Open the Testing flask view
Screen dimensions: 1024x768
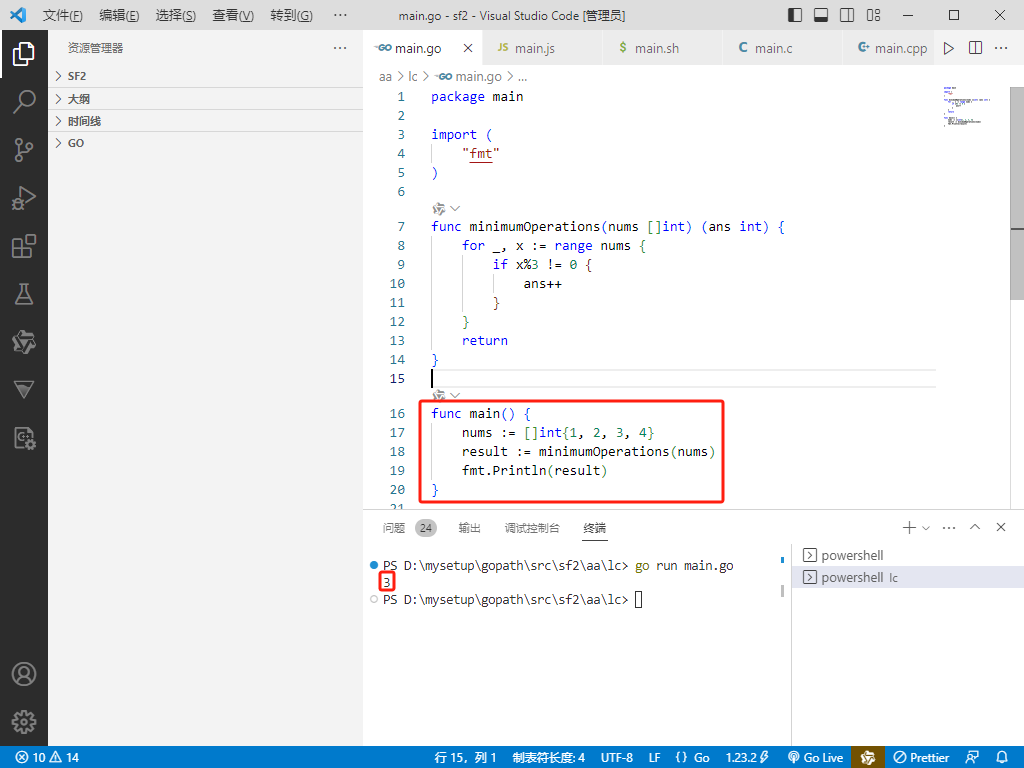tap(24, 294)
